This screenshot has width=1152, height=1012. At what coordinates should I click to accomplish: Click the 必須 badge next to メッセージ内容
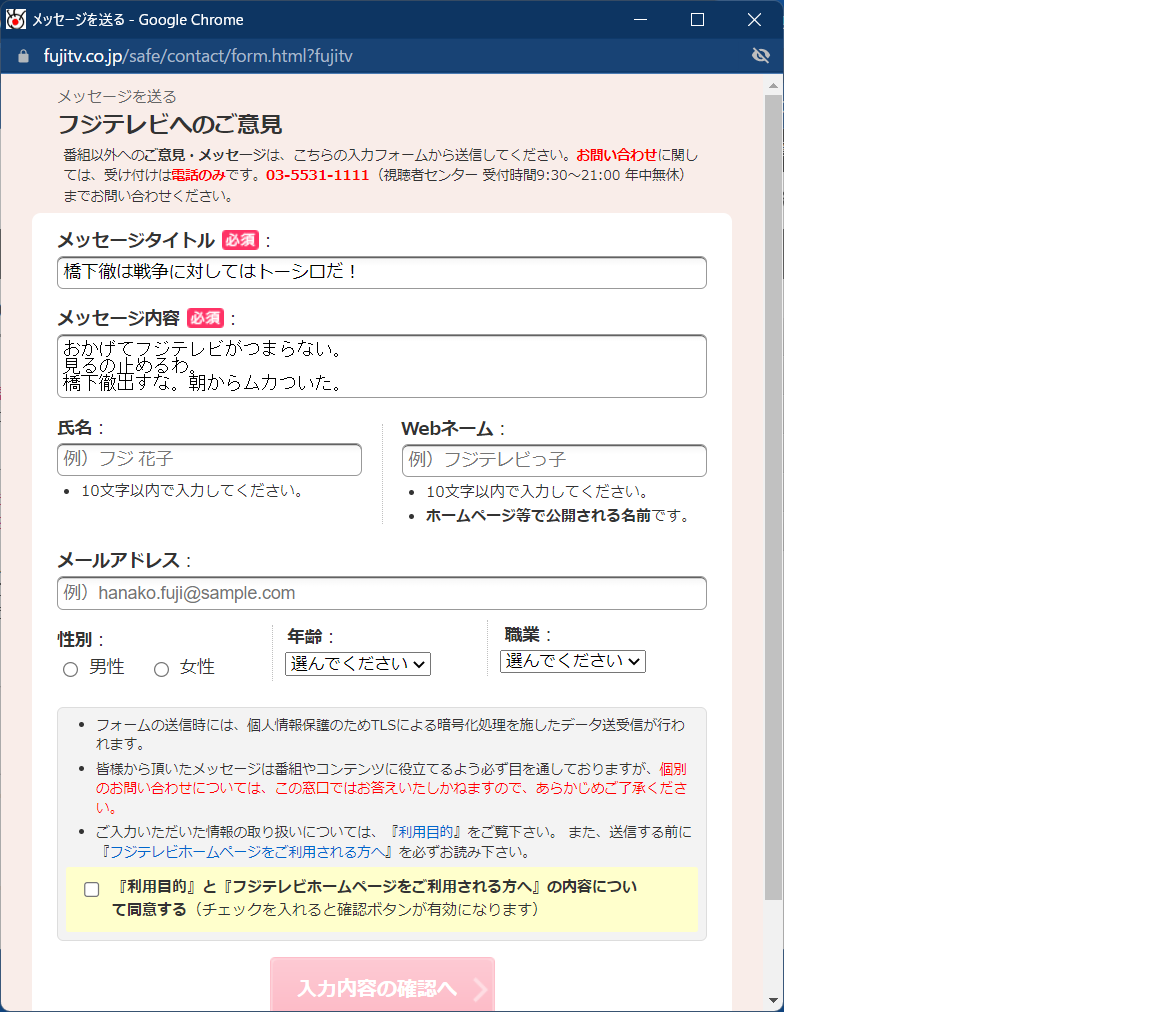[x=206, y=318]
